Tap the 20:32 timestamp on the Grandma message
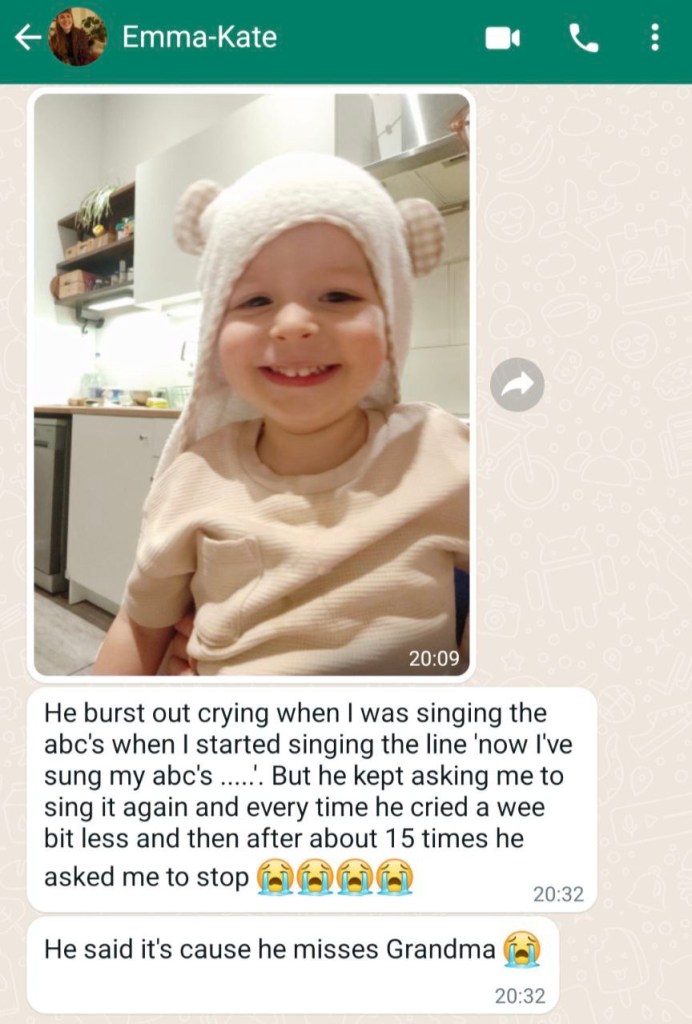Viewport: 692px width, 1024px height. click(x=520, y=996)
